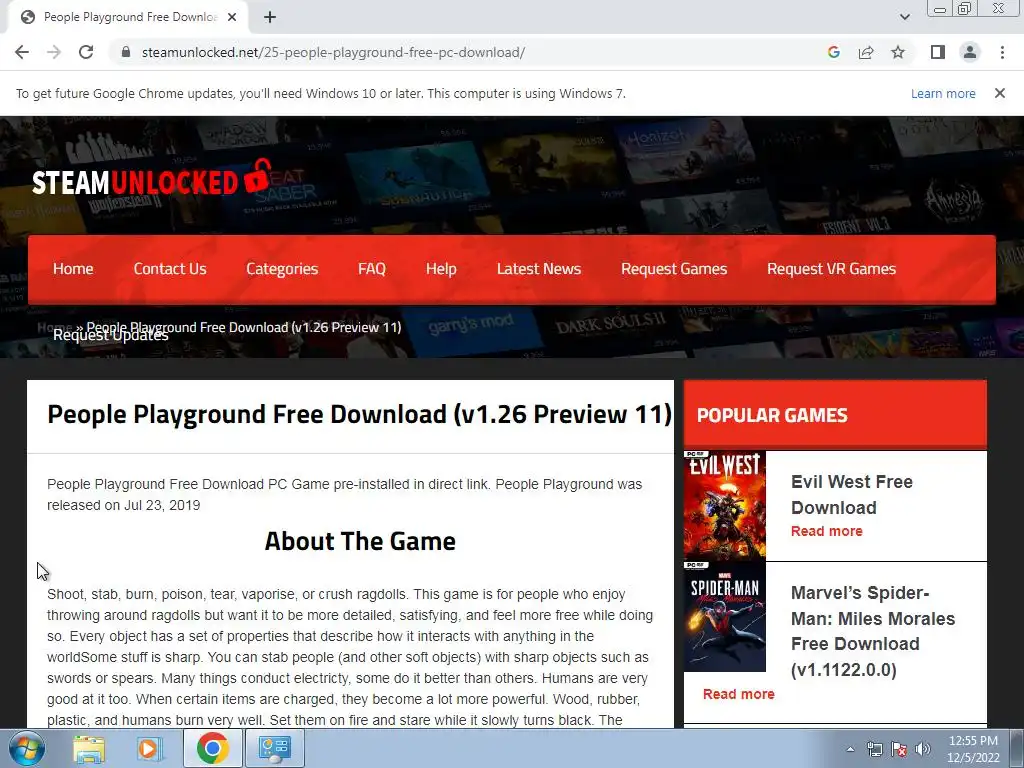Image resolution: width=1024 pixels, height=768 pixels.
Task: Click the address bar URL
Action: [333, 52]
